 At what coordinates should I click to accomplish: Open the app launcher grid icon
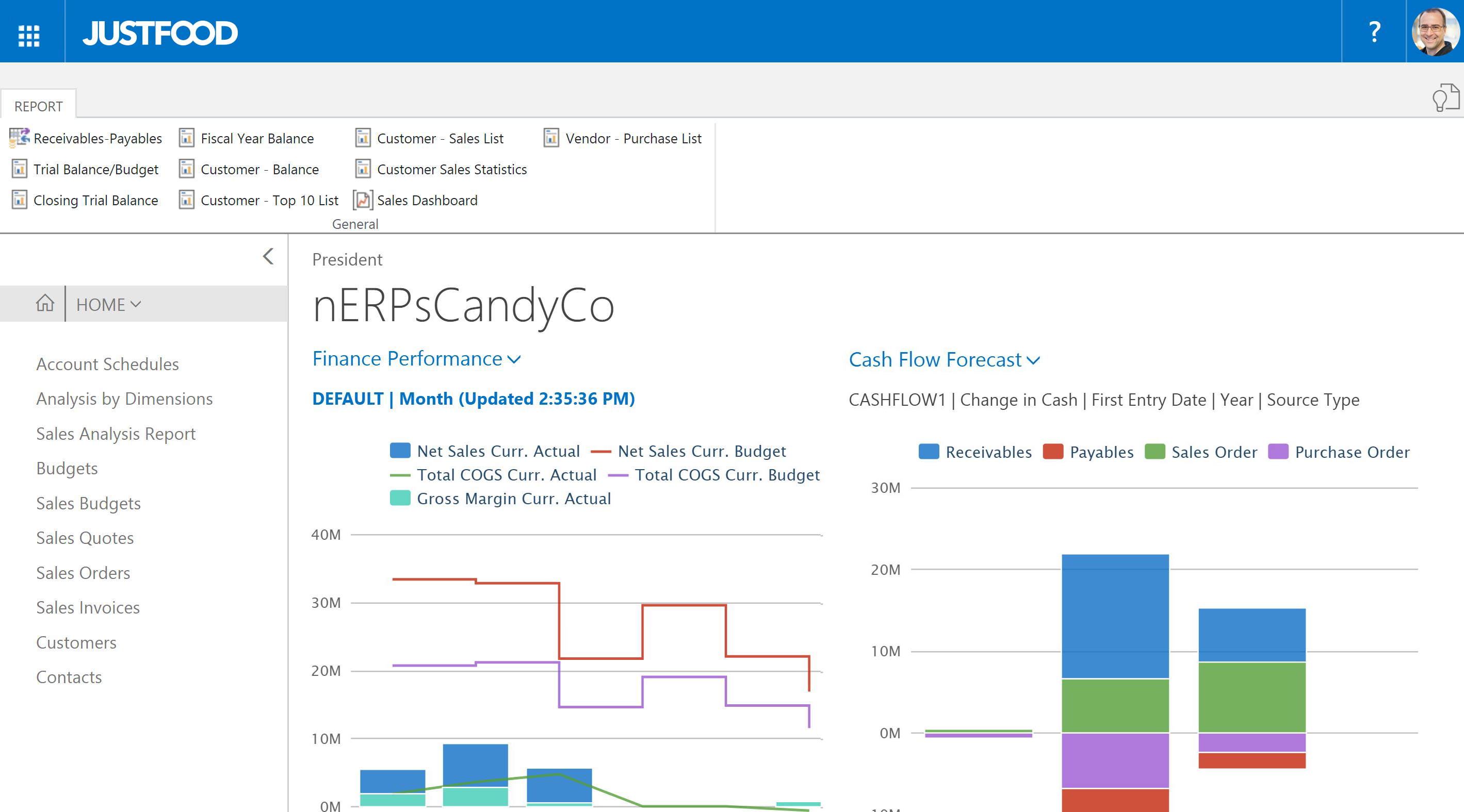29,35
